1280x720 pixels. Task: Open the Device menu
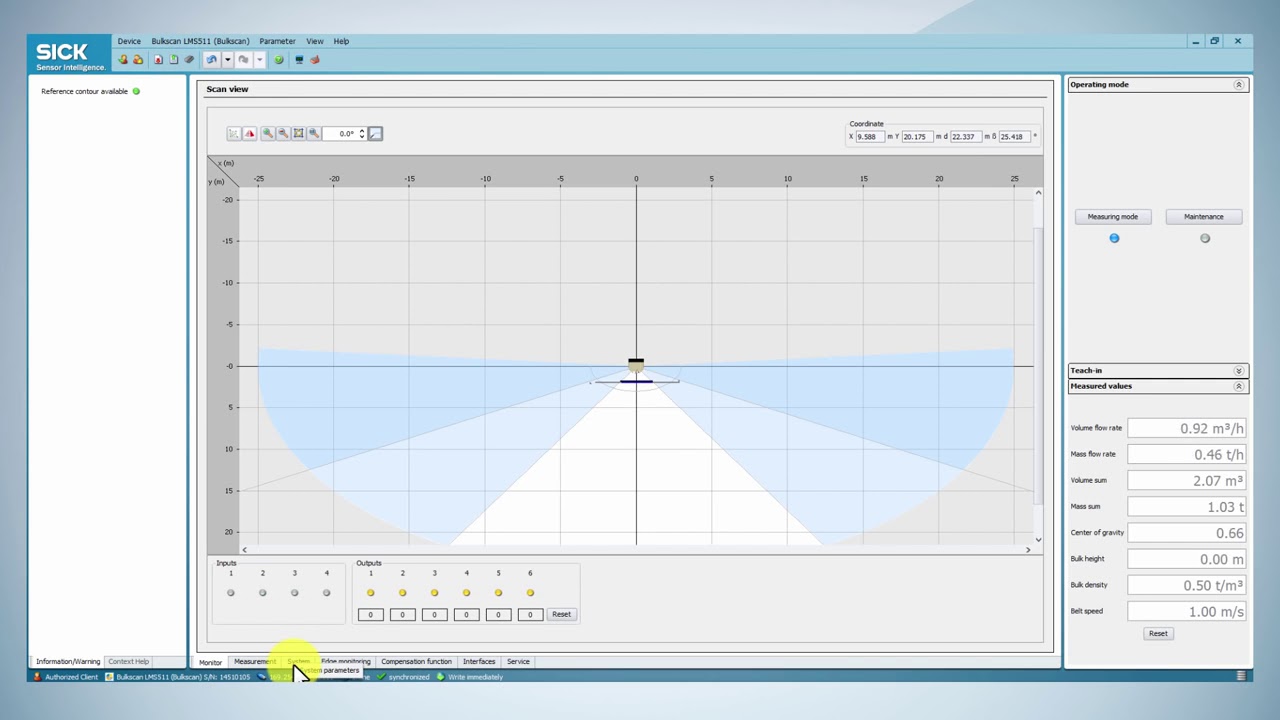point(129,41)
